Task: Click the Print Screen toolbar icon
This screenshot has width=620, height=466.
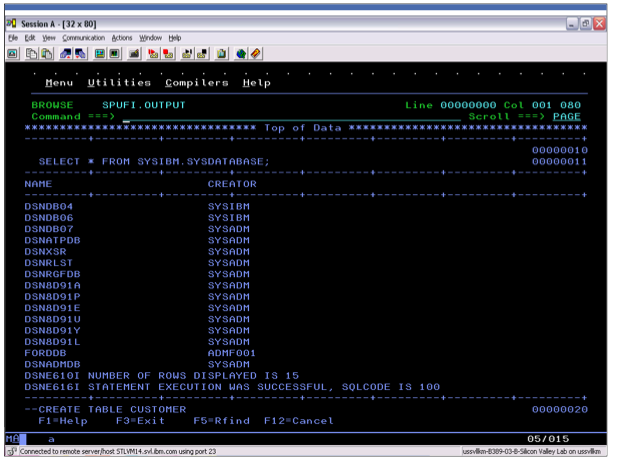Action: (x=12, y=53)
